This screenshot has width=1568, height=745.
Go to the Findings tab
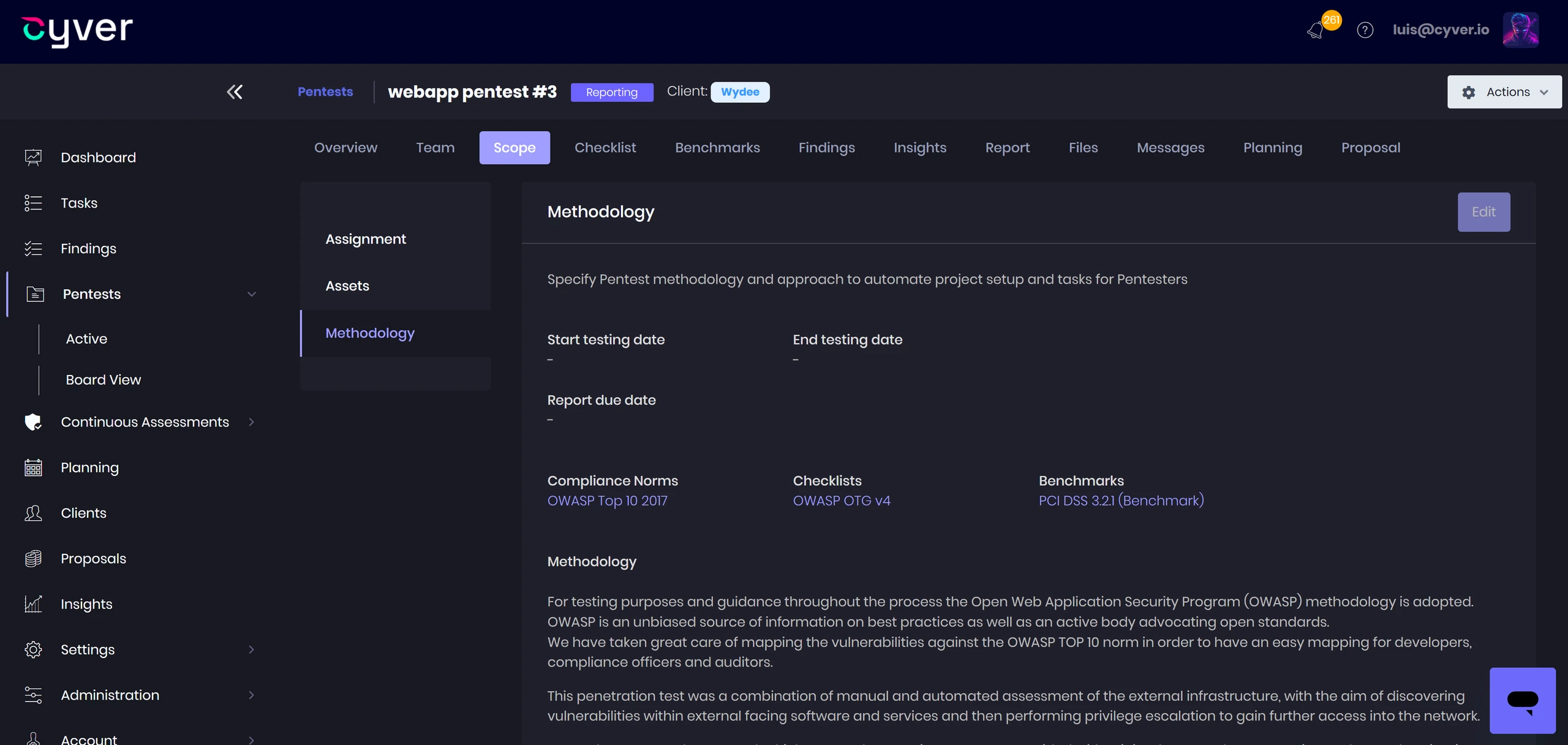click(x=826, y=148)
